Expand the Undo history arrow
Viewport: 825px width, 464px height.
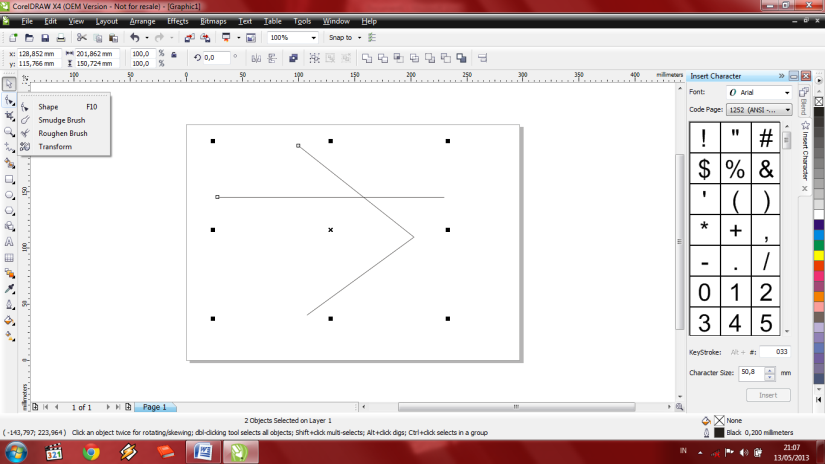click(147, 38)
